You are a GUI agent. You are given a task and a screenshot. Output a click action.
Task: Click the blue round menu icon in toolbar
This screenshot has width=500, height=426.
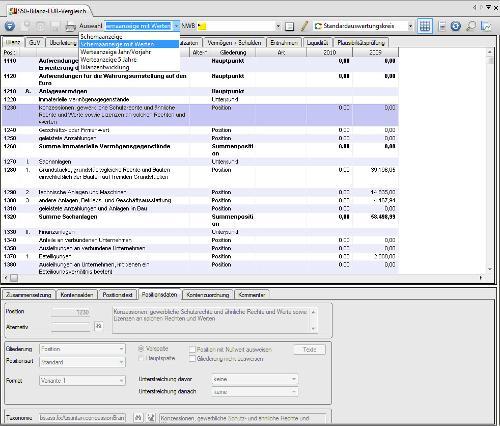coord(10,26)
